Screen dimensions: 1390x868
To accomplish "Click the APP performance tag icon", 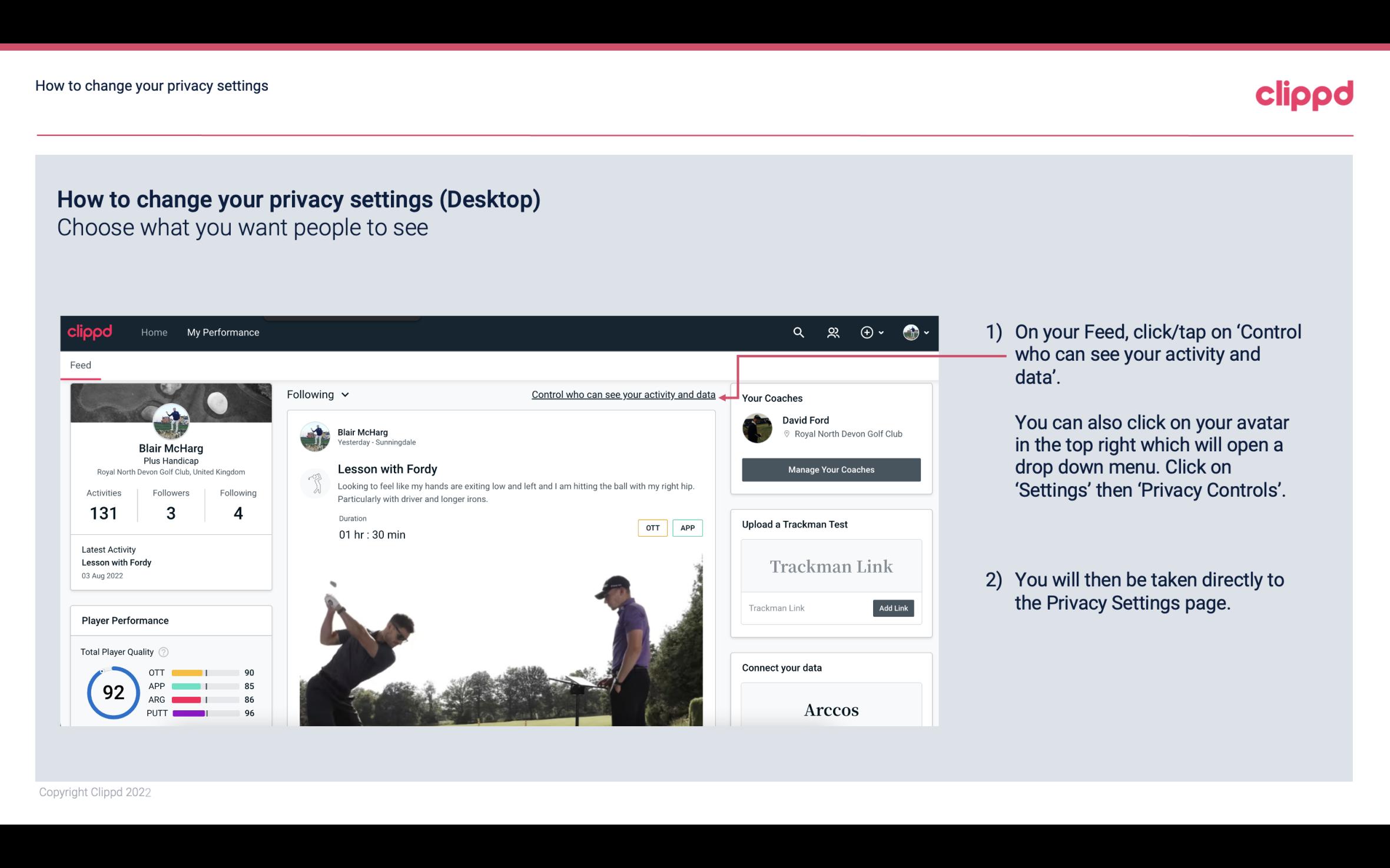I will [x=688, y=528].
